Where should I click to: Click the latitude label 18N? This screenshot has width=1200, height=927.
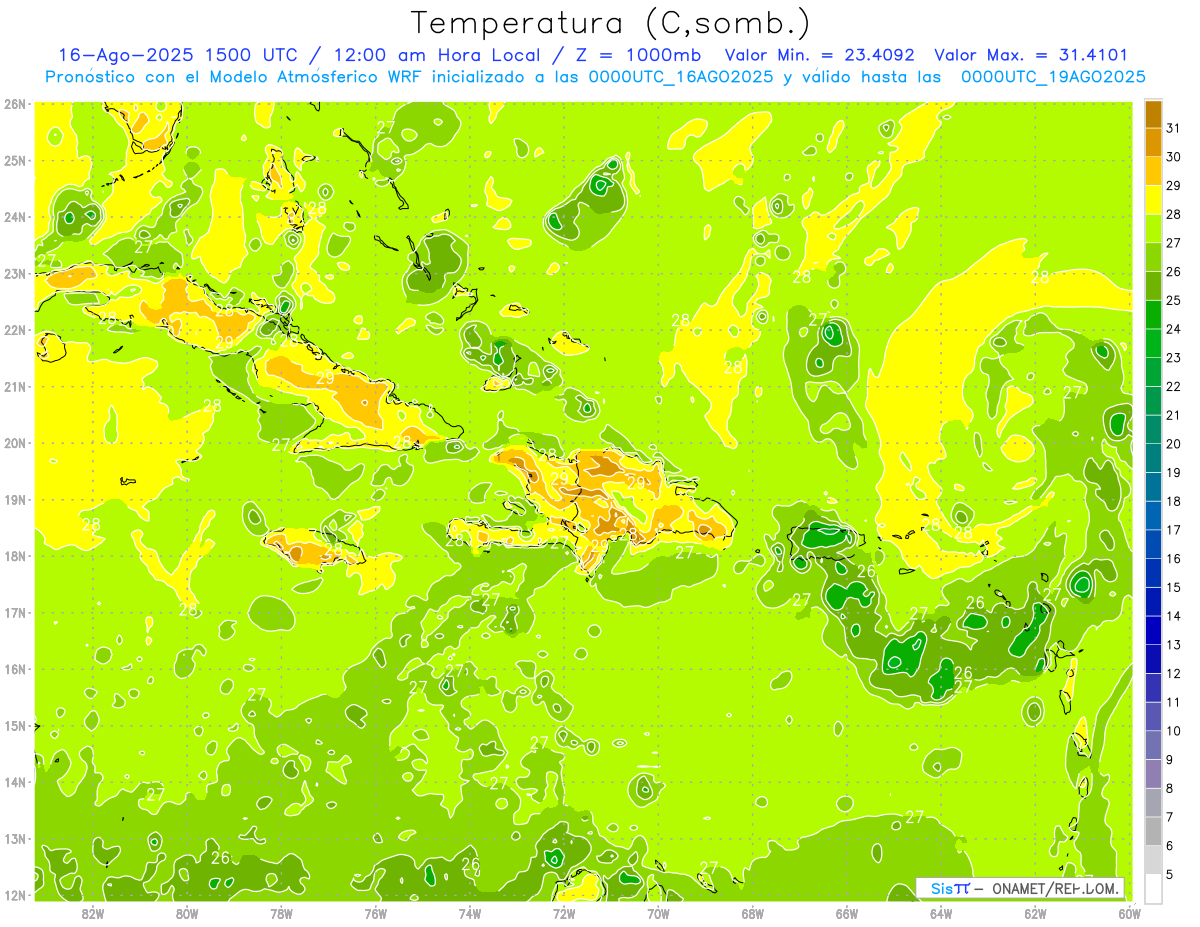14,556
